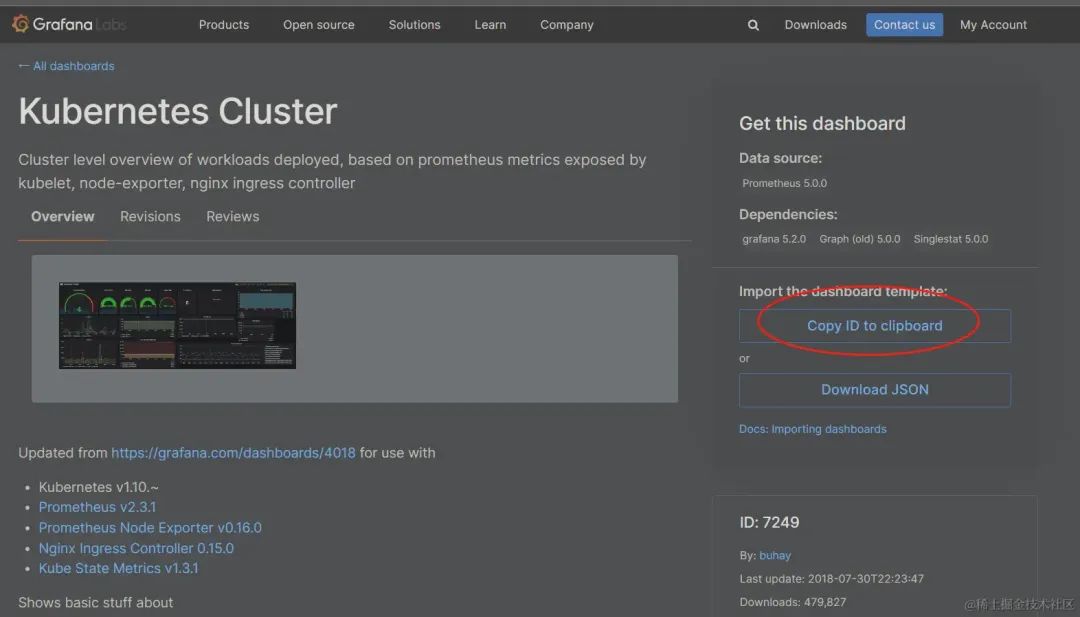Viewport: 1080px width, 617px height.
Task: Open My Account
Action: 993,25
